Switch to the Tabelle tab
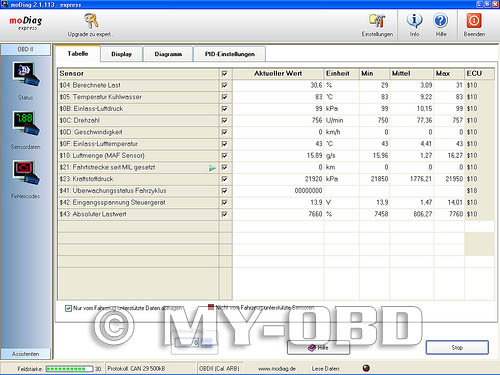 click(x=78, y=54)
